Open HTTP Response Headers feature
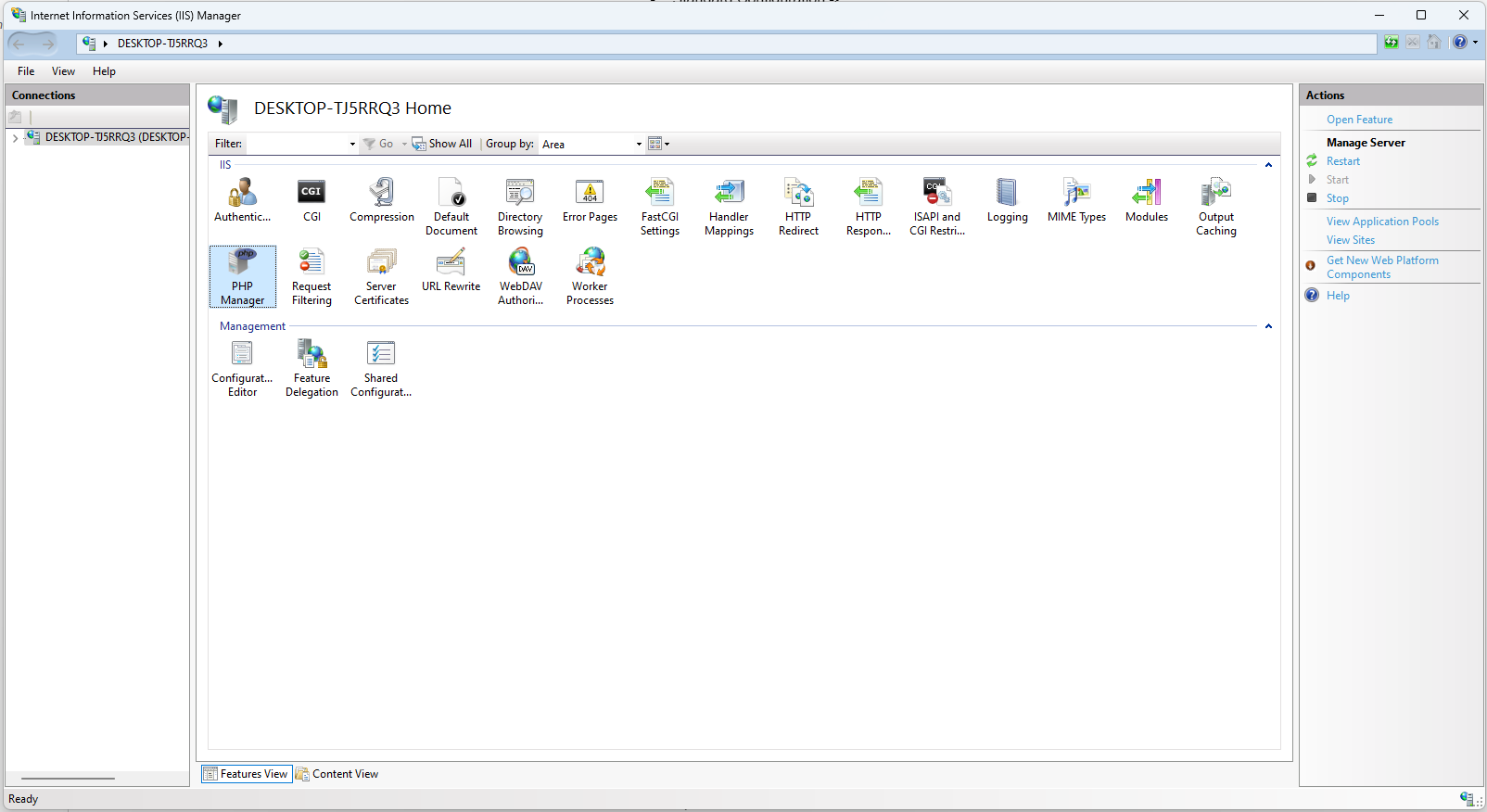 point(868,207)
